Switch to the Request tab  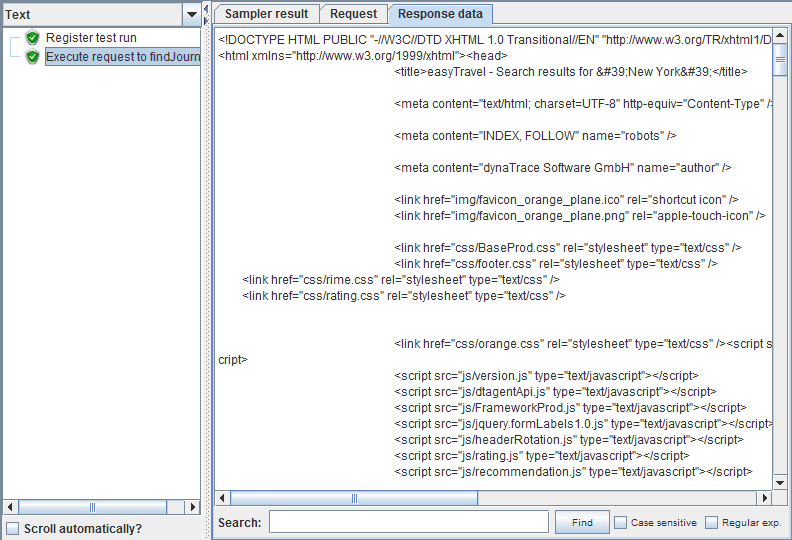coord(353,14)
